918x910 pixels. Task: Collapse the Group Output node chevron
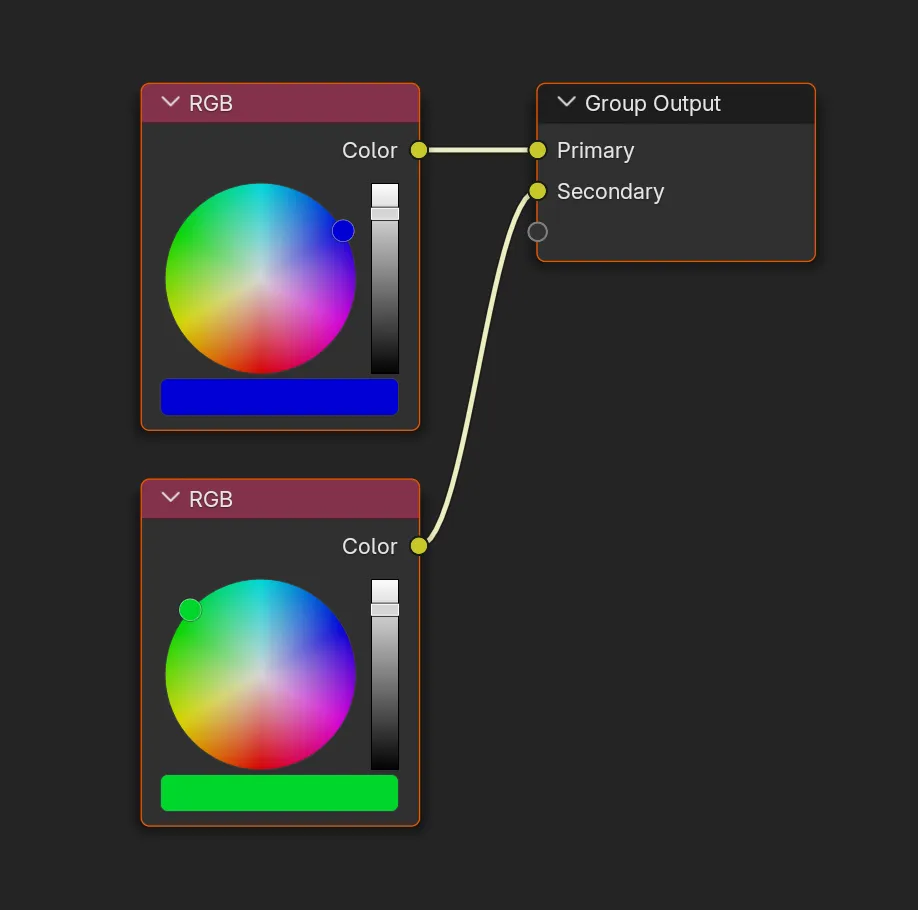[x=566, y=103]
